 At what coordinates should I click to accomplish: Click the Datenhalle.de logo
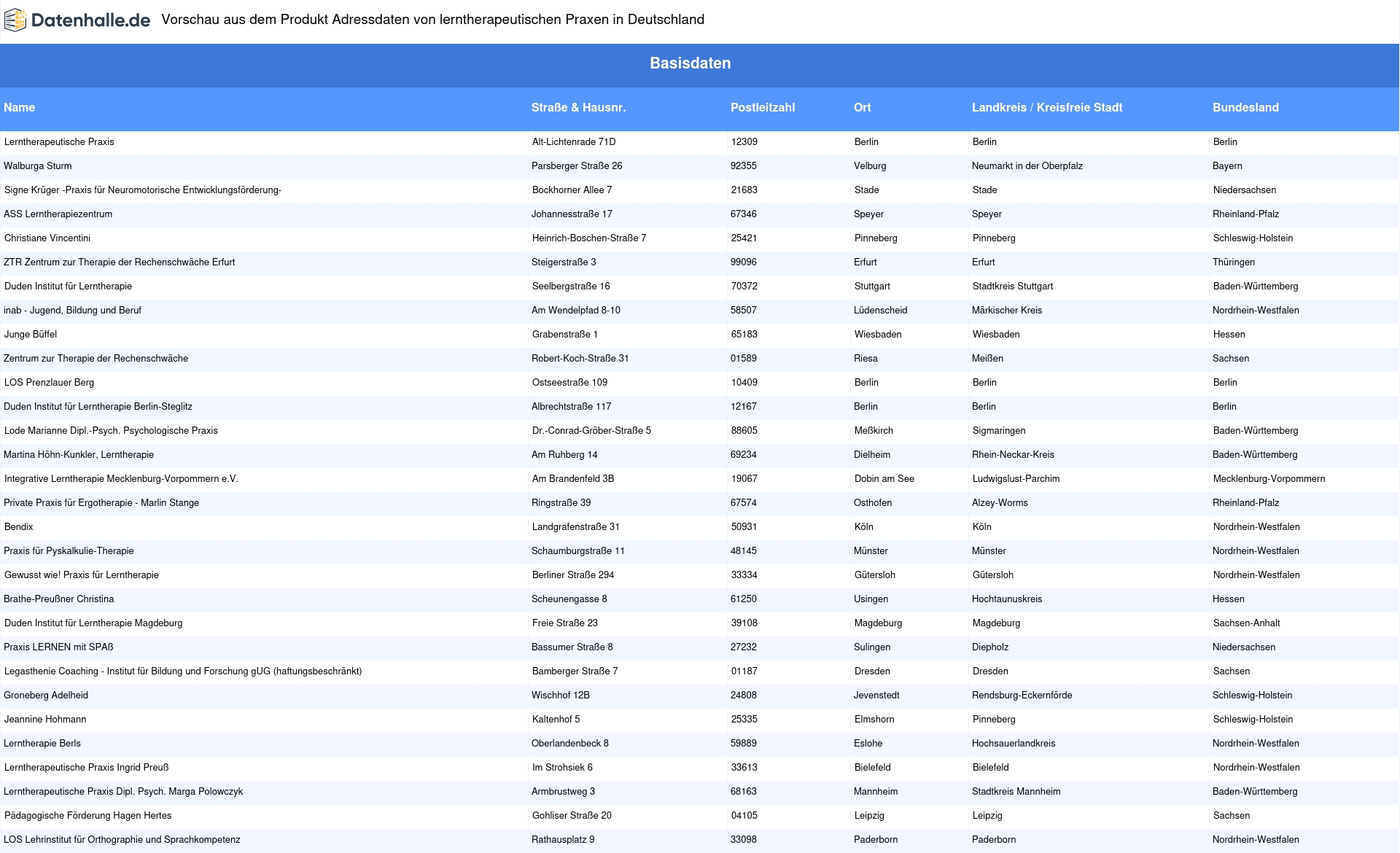77,20
